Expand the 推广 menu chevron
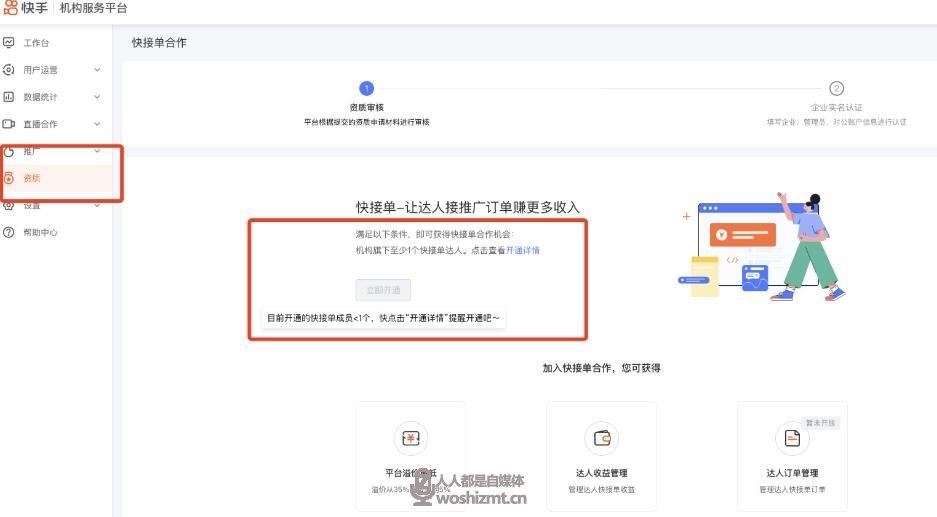This screenshot has width=937, height=517. (x=97, y=151)
